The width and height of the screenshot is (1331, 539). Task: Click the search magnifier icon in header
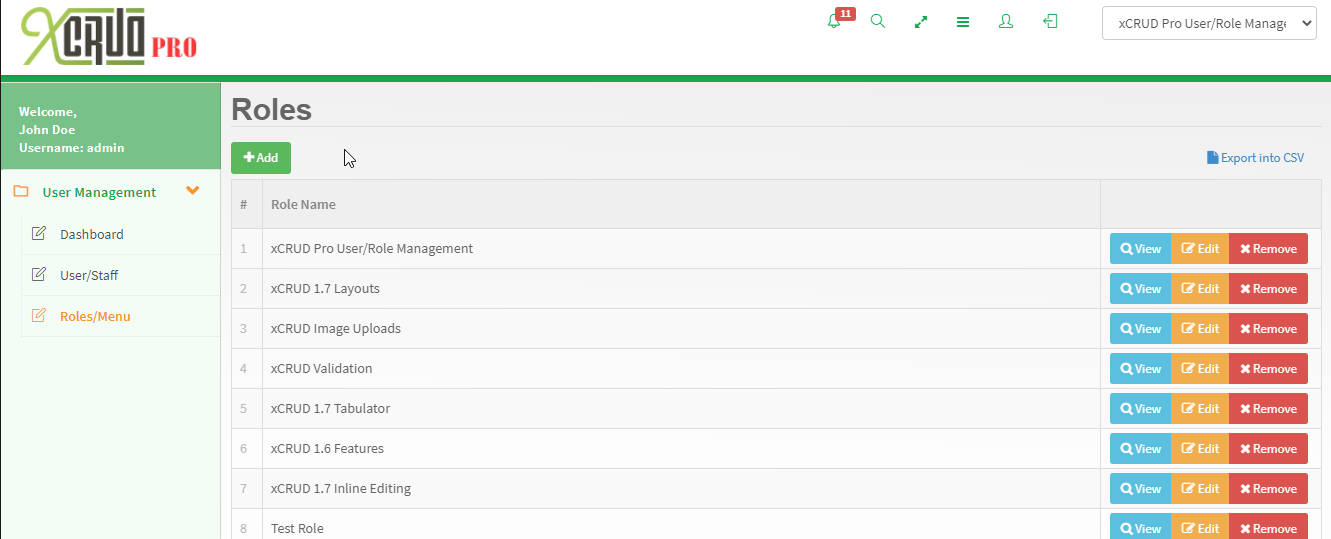coord(878,21)
